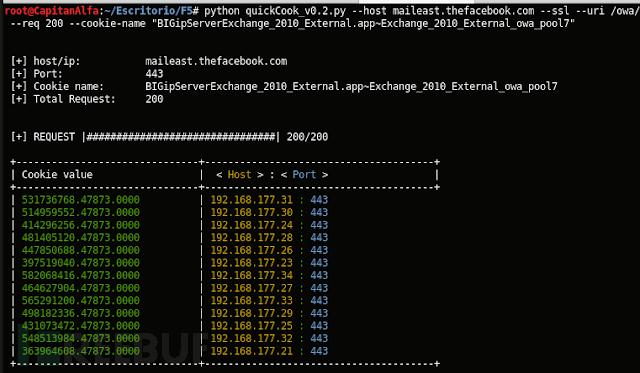Click port 443 in the 192.168.177.21 row
Screen dimensions: 640x373
pos(319,351)
